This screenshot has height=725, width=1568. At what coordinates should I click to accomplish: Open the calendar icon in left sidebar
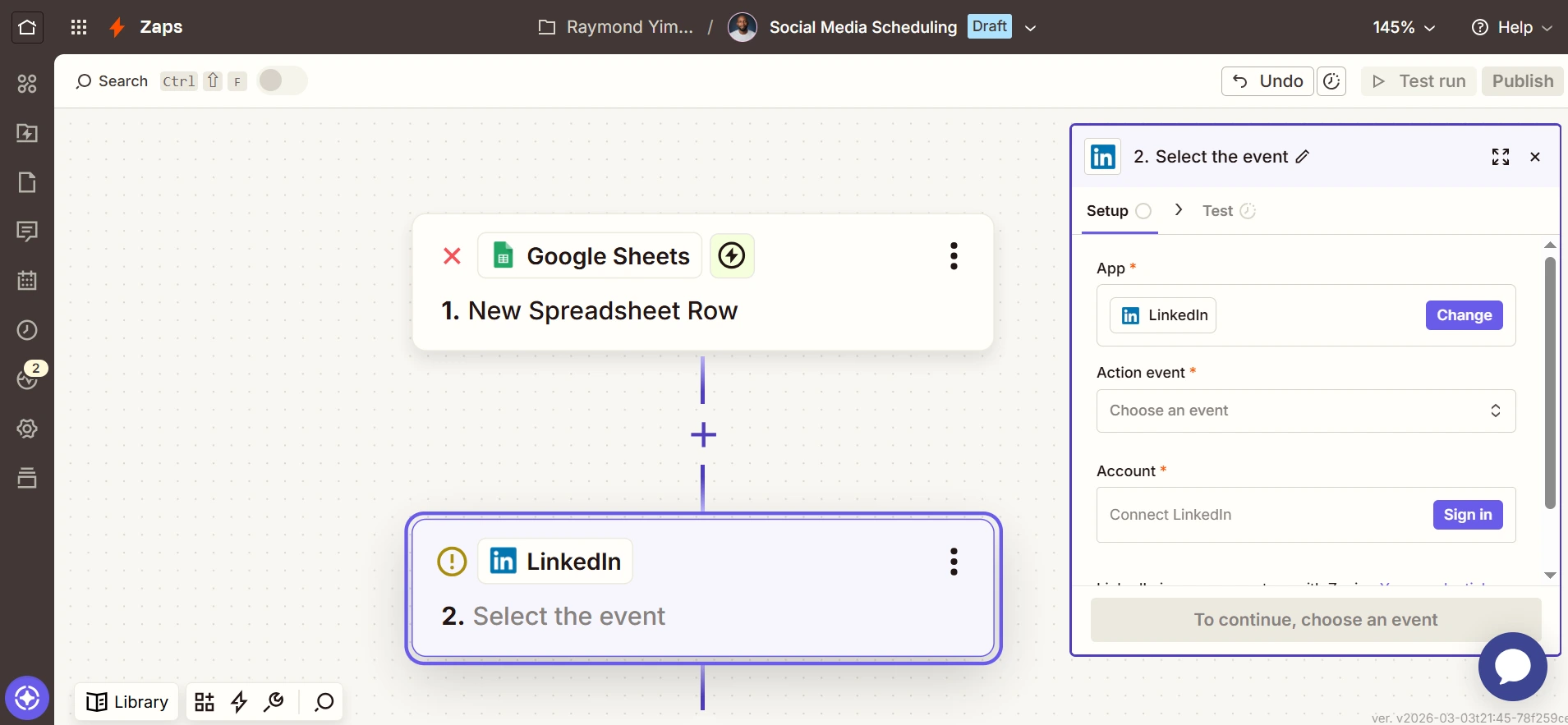click(27, 281)
